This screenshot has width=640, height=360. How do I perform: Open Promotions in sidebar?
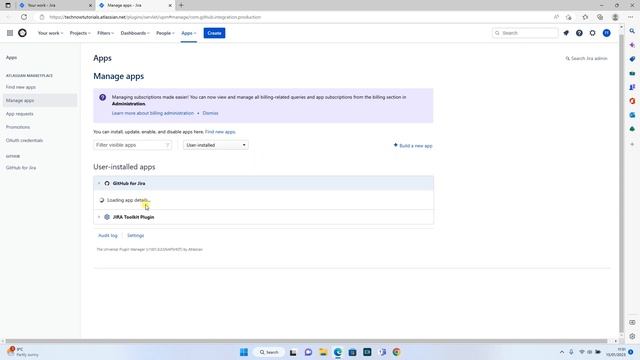point(18,127)
